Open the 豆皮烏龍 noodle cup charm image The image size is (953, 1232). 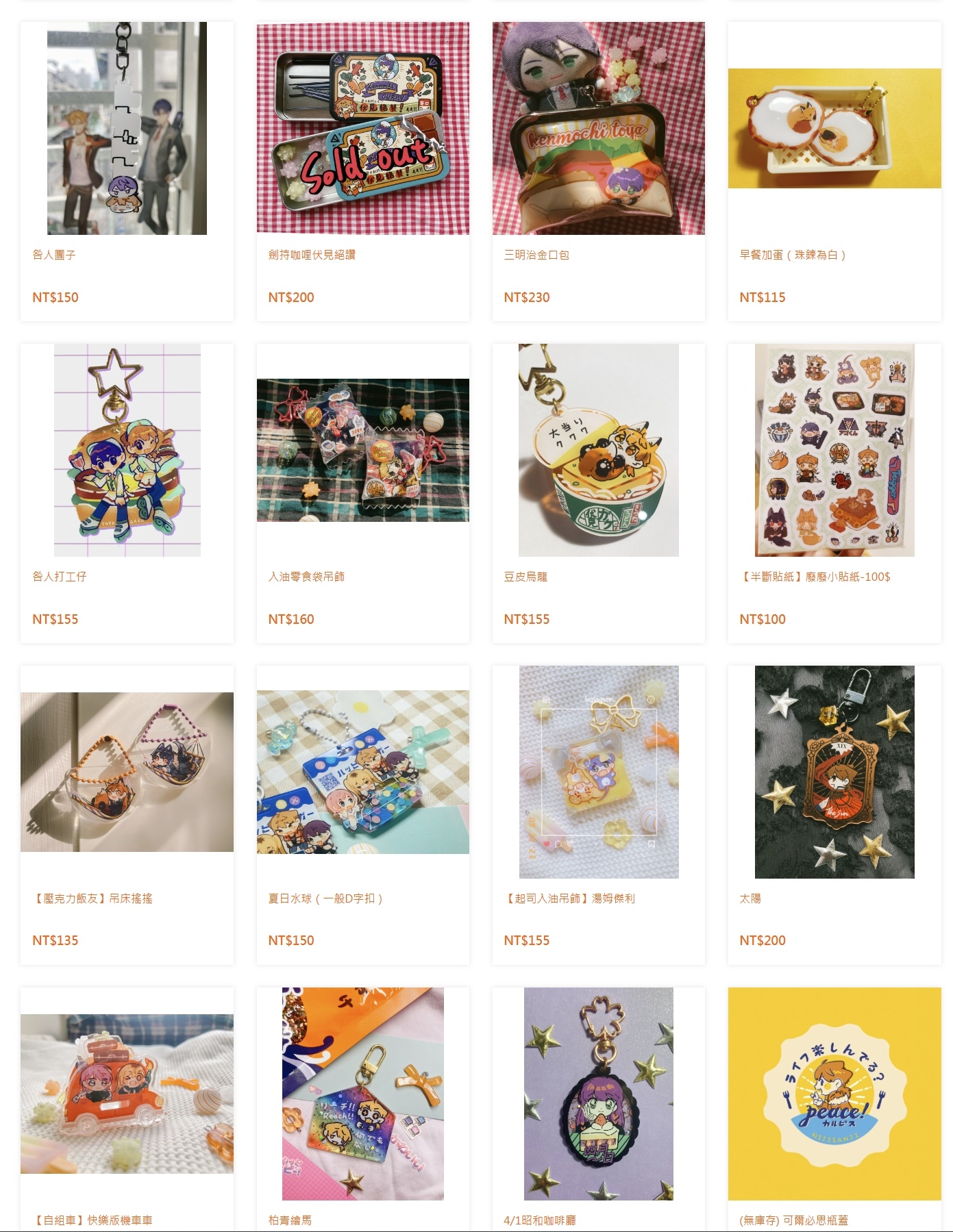point(598,450)
